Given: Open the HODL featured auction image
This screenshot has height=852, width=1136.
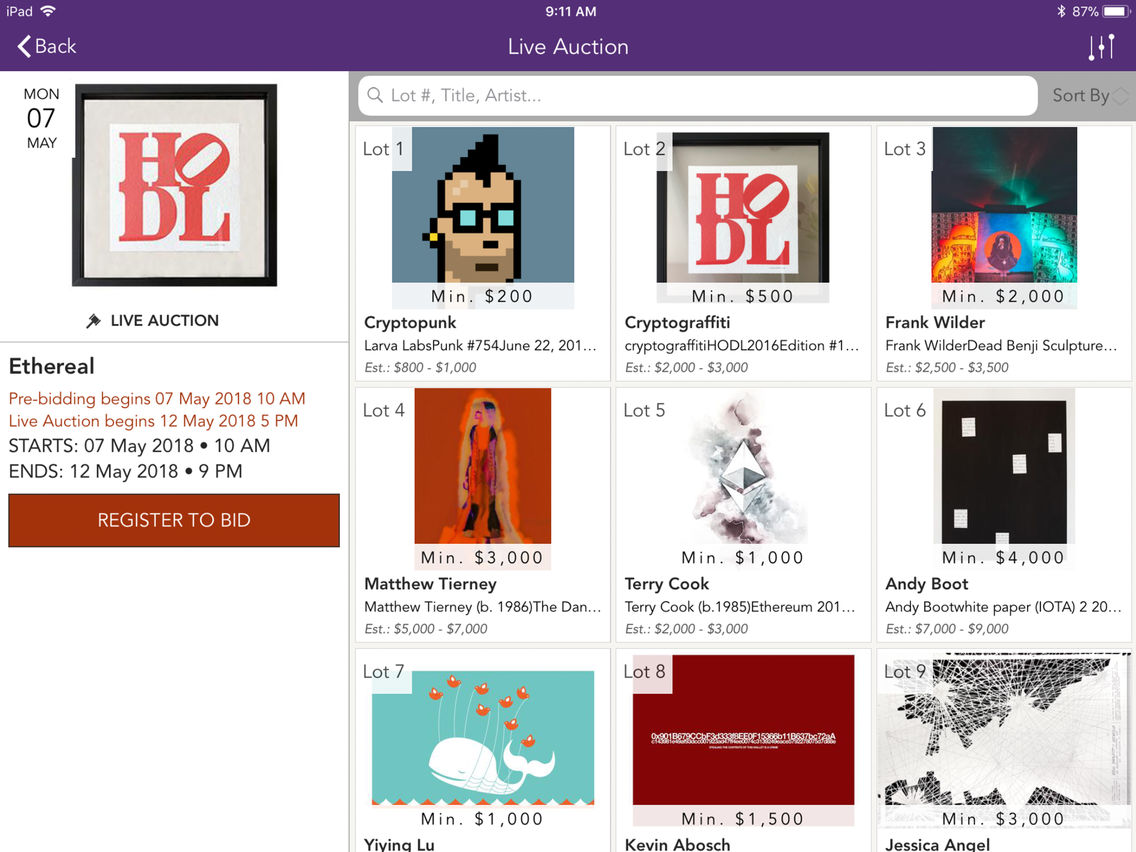Looking at the screenshot, I should pyautogui.click(x=175, y=185).
